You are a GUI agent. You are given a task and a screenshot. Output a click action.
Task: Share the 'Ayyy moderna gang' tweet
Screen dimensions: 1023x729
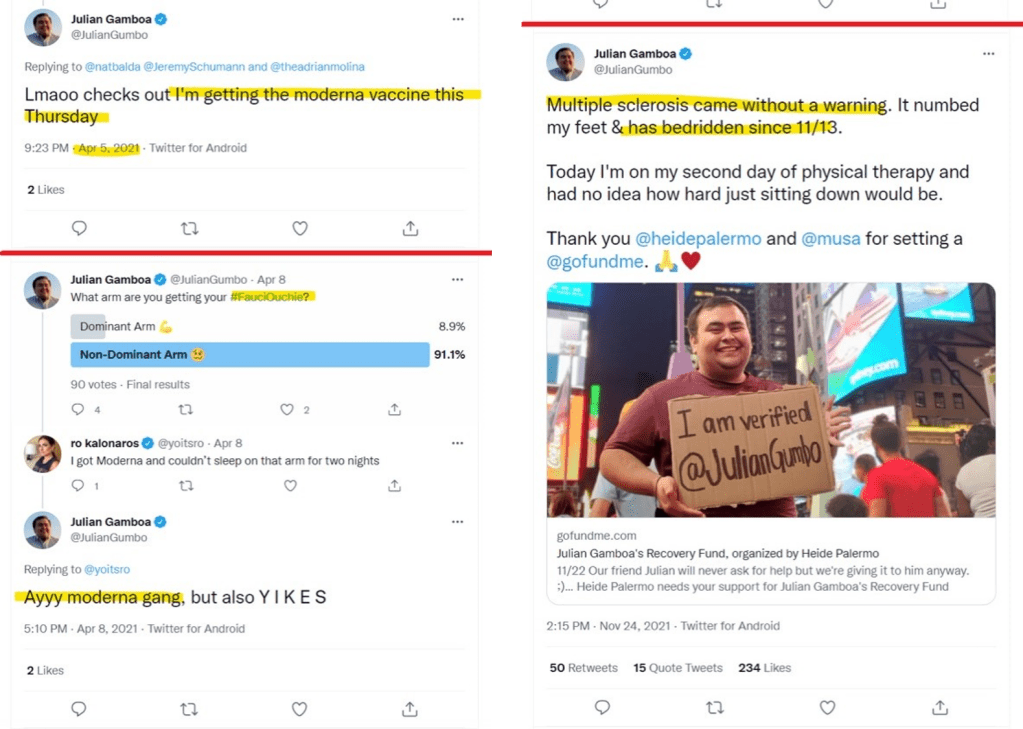410,709
